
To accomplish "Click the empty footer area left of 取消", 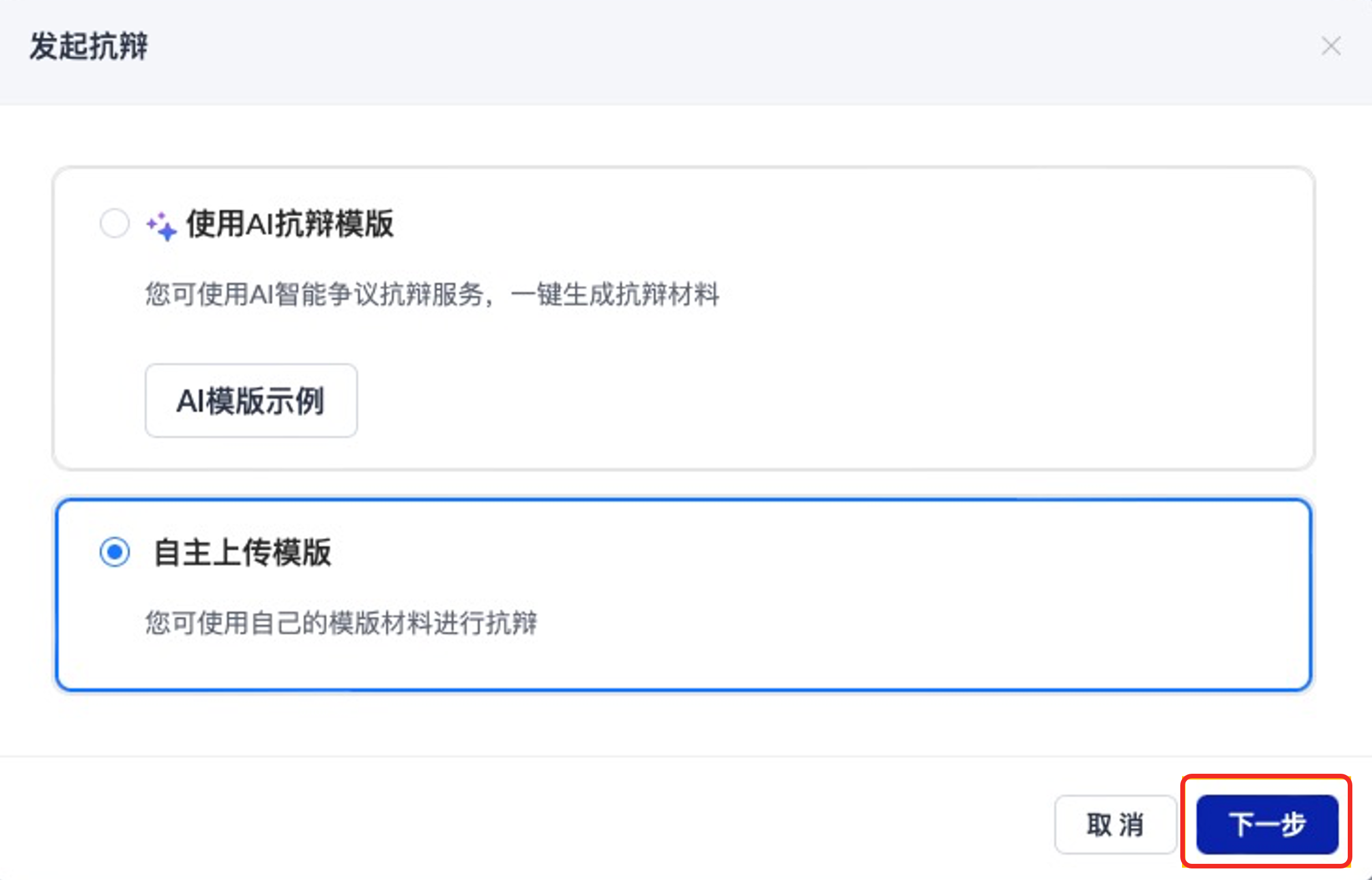I will [520, 824].
